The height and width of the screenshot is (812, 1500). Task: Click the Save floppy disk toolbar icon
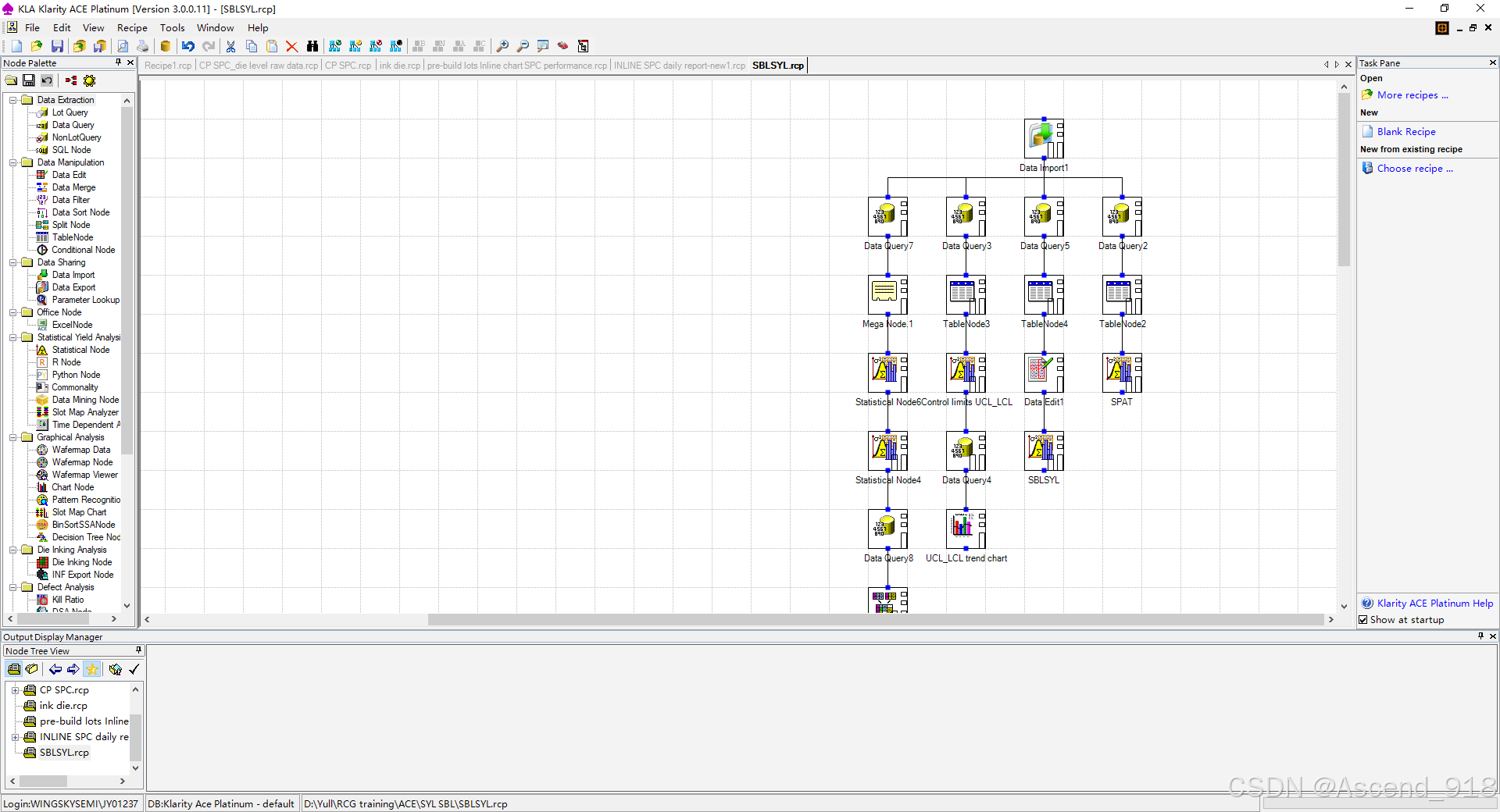(57, 46)
